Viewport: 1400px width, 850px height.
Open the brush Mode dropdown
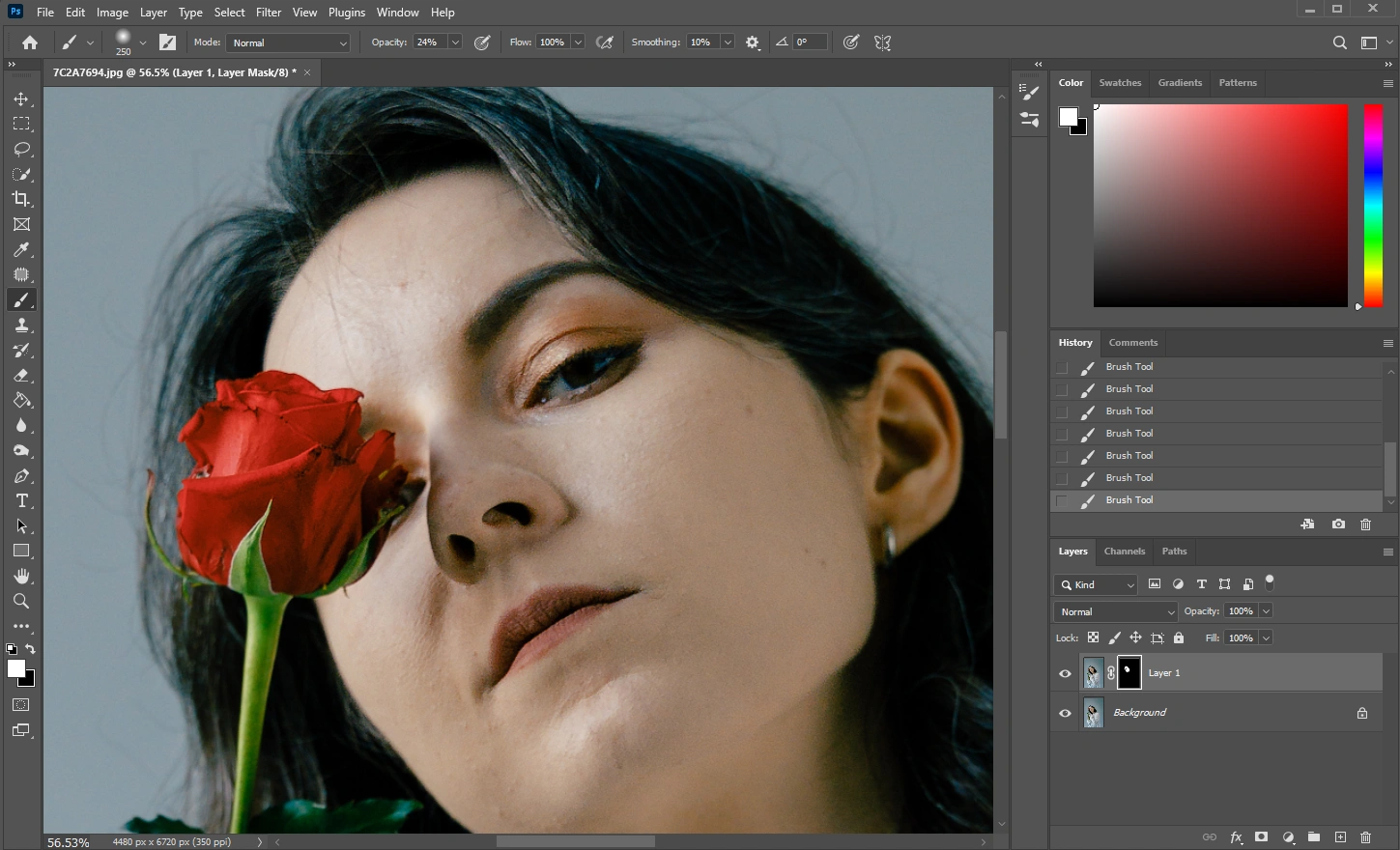click(288, 42)
